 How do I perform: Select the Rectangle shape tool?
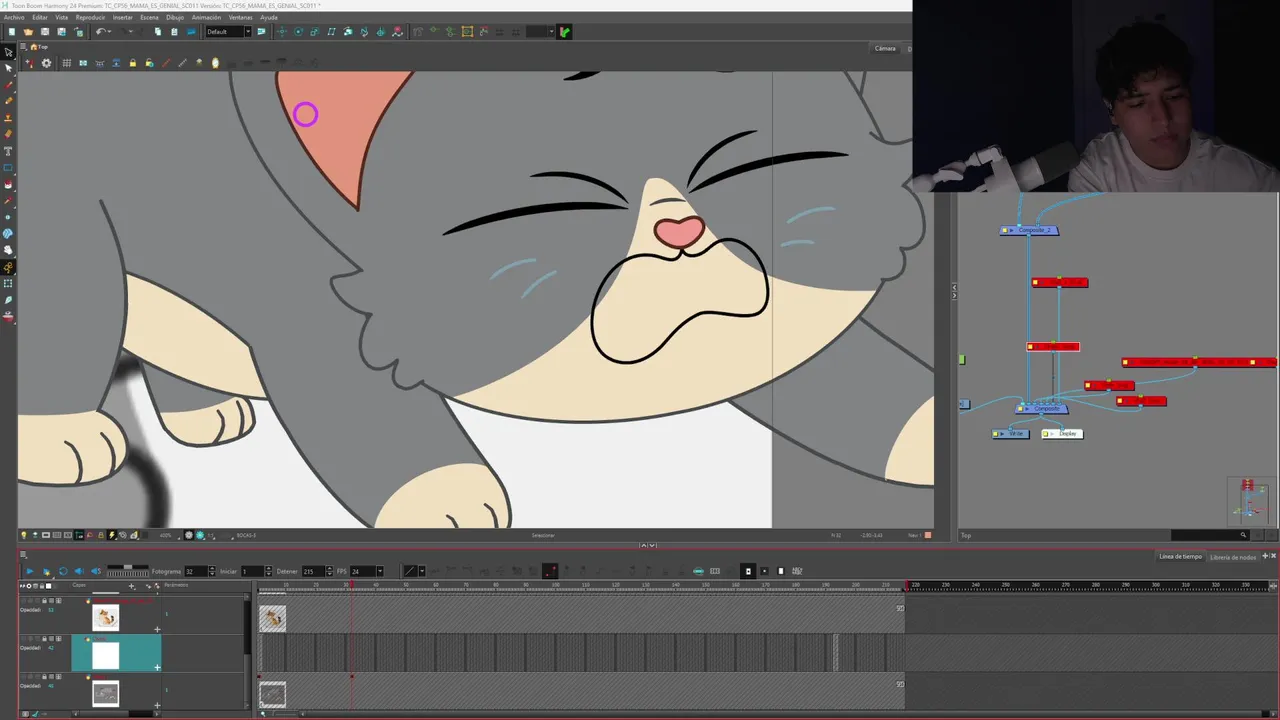9,167
